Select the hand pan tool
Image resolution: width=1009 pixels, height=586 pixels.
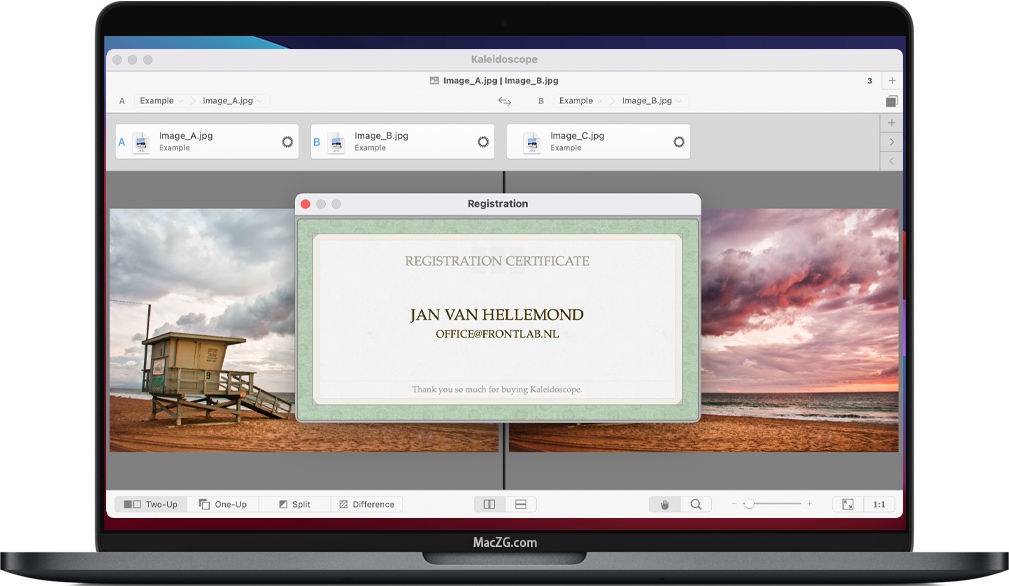tap(665, 504)
